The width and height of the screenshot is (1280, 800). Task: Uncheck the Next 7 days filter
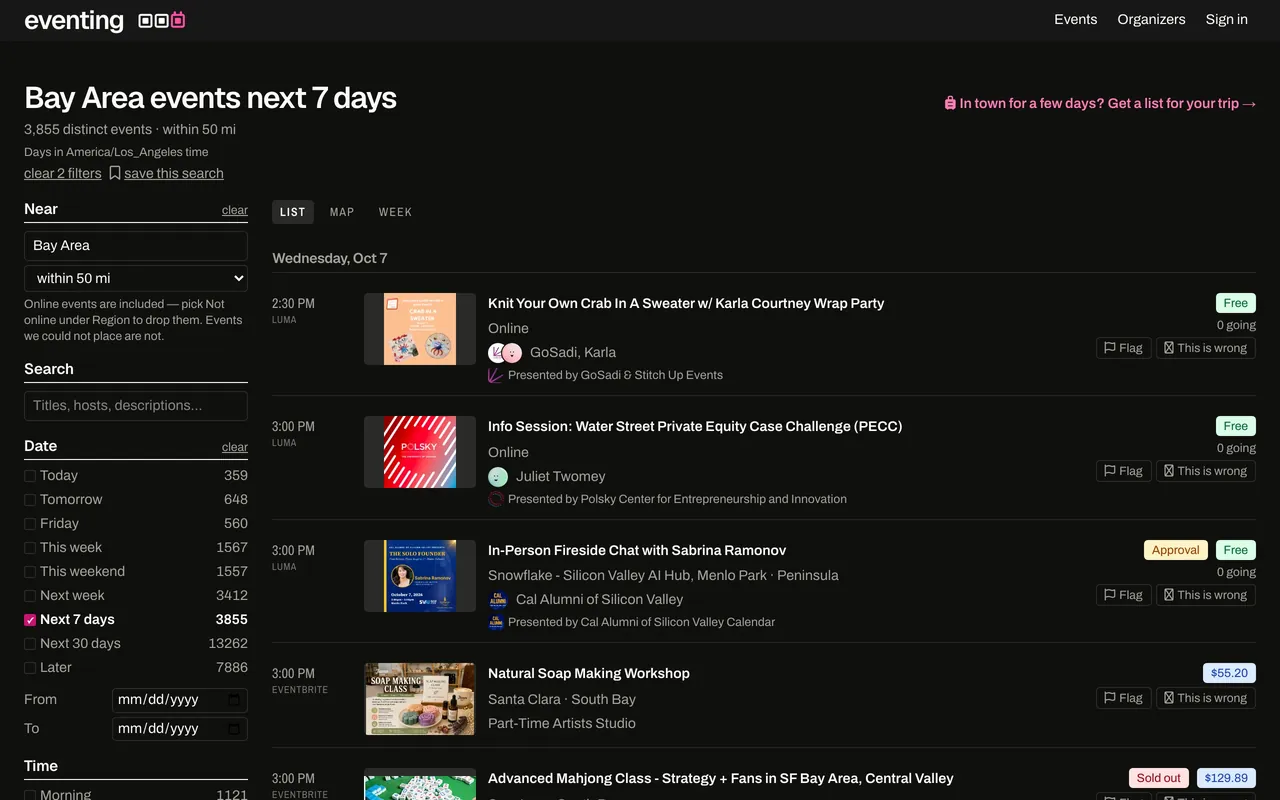pyautogui.click(x=30, y=620)
